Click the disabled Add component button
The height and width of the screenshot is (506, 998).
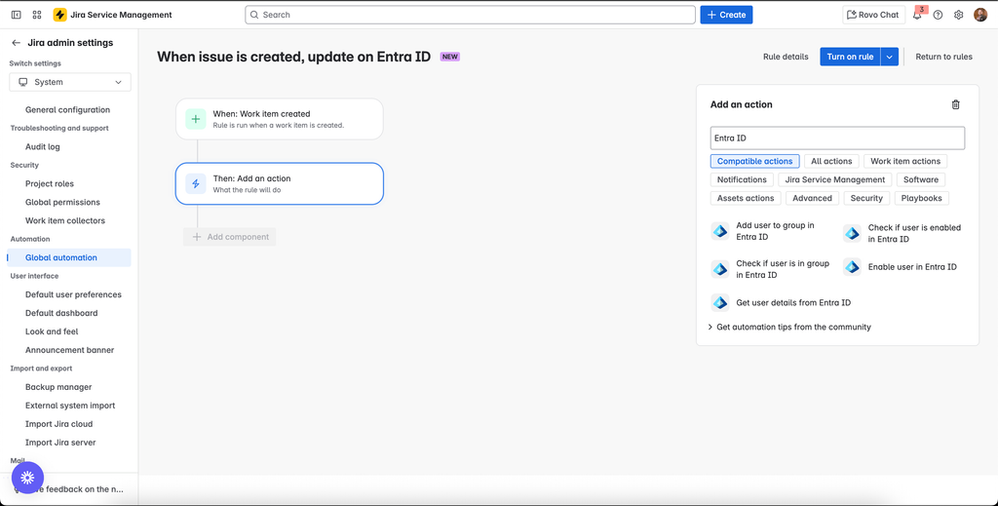pos(230,237)
